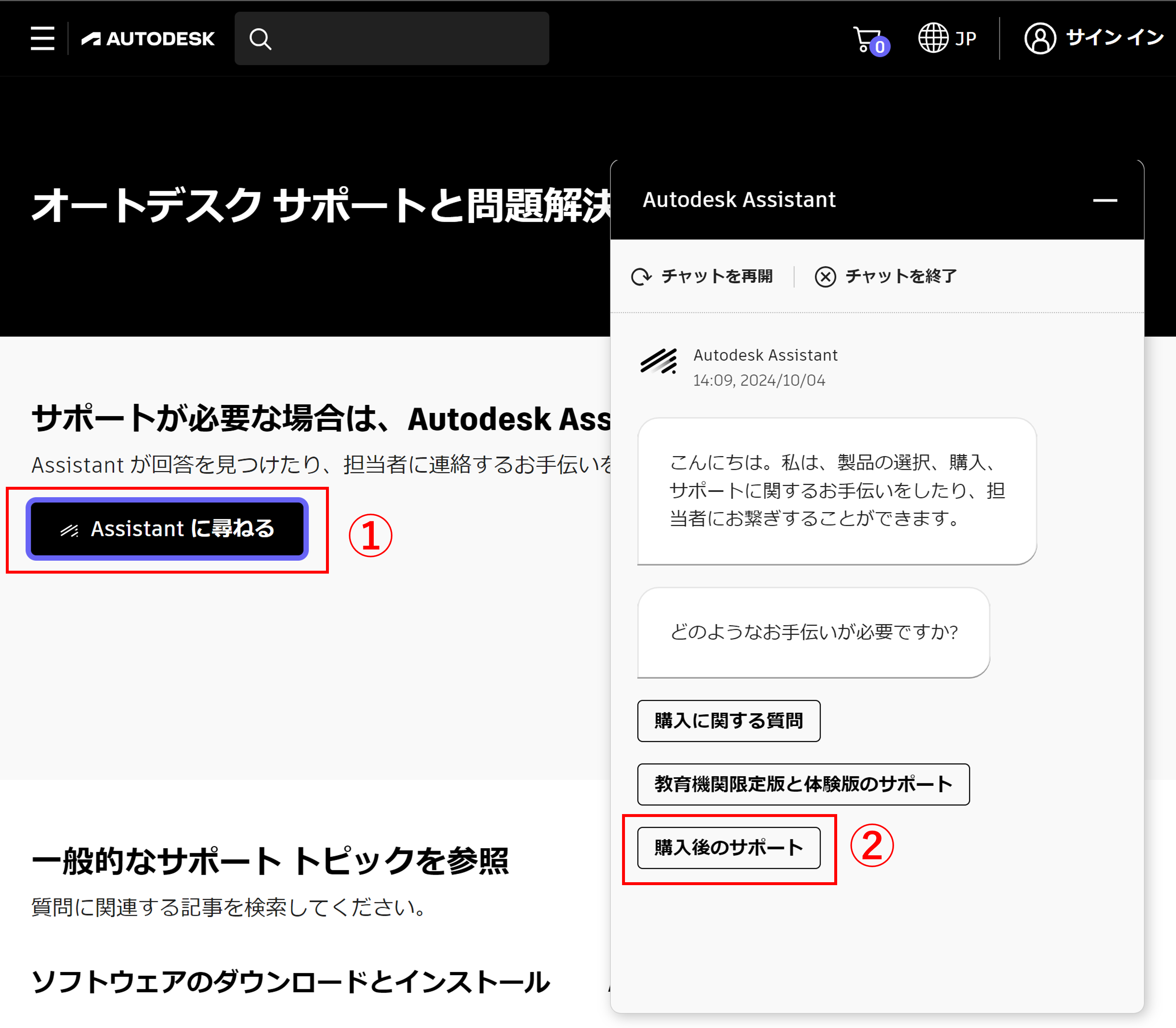The width and height of the screenshot is (1176, 1028).
Task: Choose 購入後のサポート option
Action: [728, 847]
